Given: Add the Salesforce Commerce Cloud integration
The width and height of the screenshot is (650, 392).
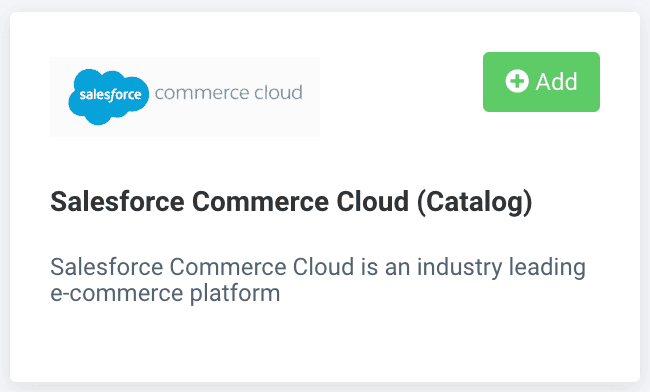Looking at the screenshot, I should click(x=541, y=82).
